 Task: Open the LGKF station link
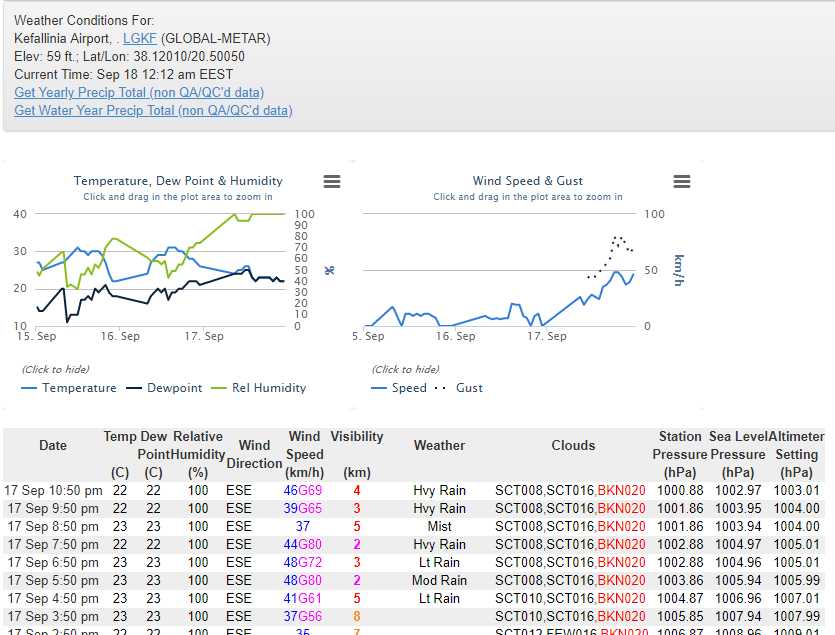pyautogui.click(x=140, y=38)
